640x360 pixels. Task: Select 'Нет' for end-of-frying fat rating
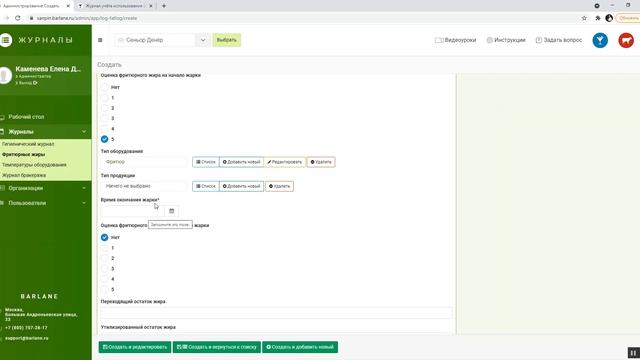tap(104, 237)
